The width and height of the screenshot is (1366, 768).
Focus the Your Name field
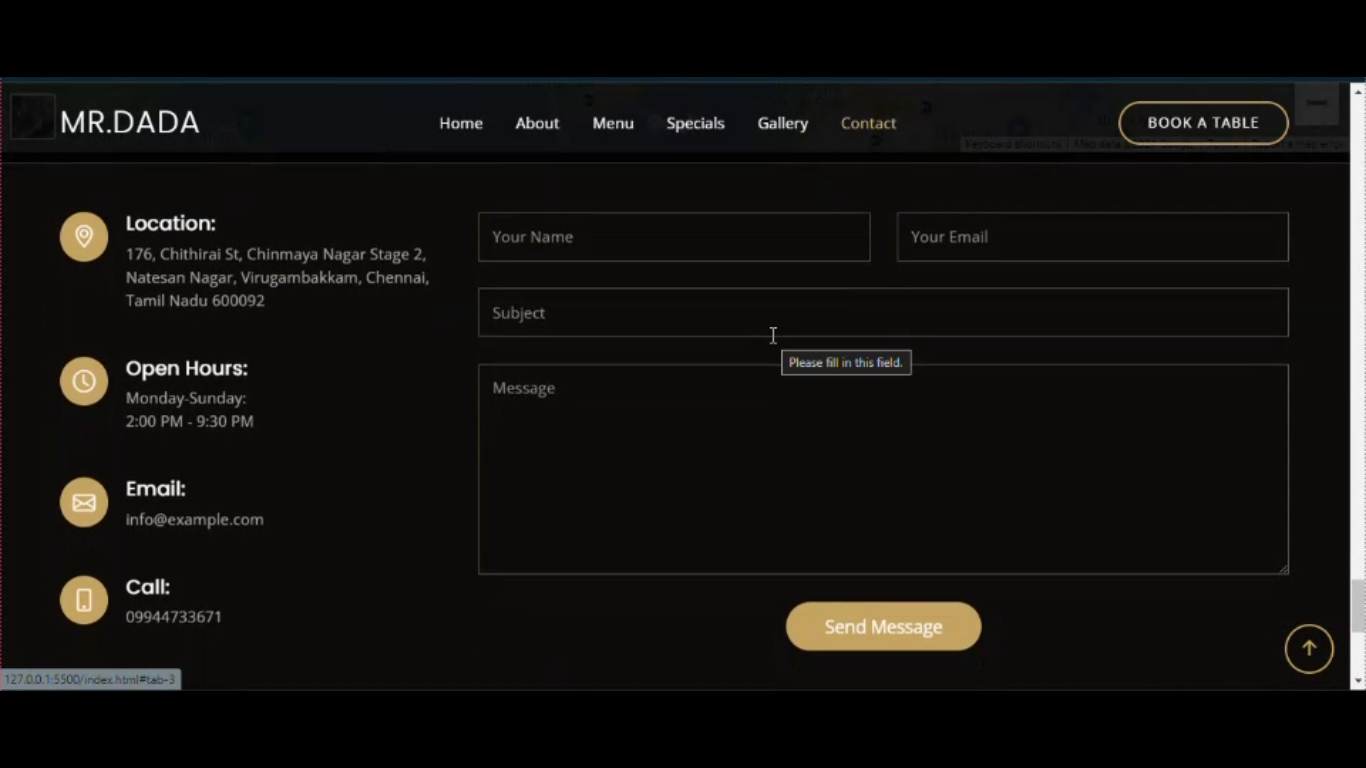click(x=674, y=237)
